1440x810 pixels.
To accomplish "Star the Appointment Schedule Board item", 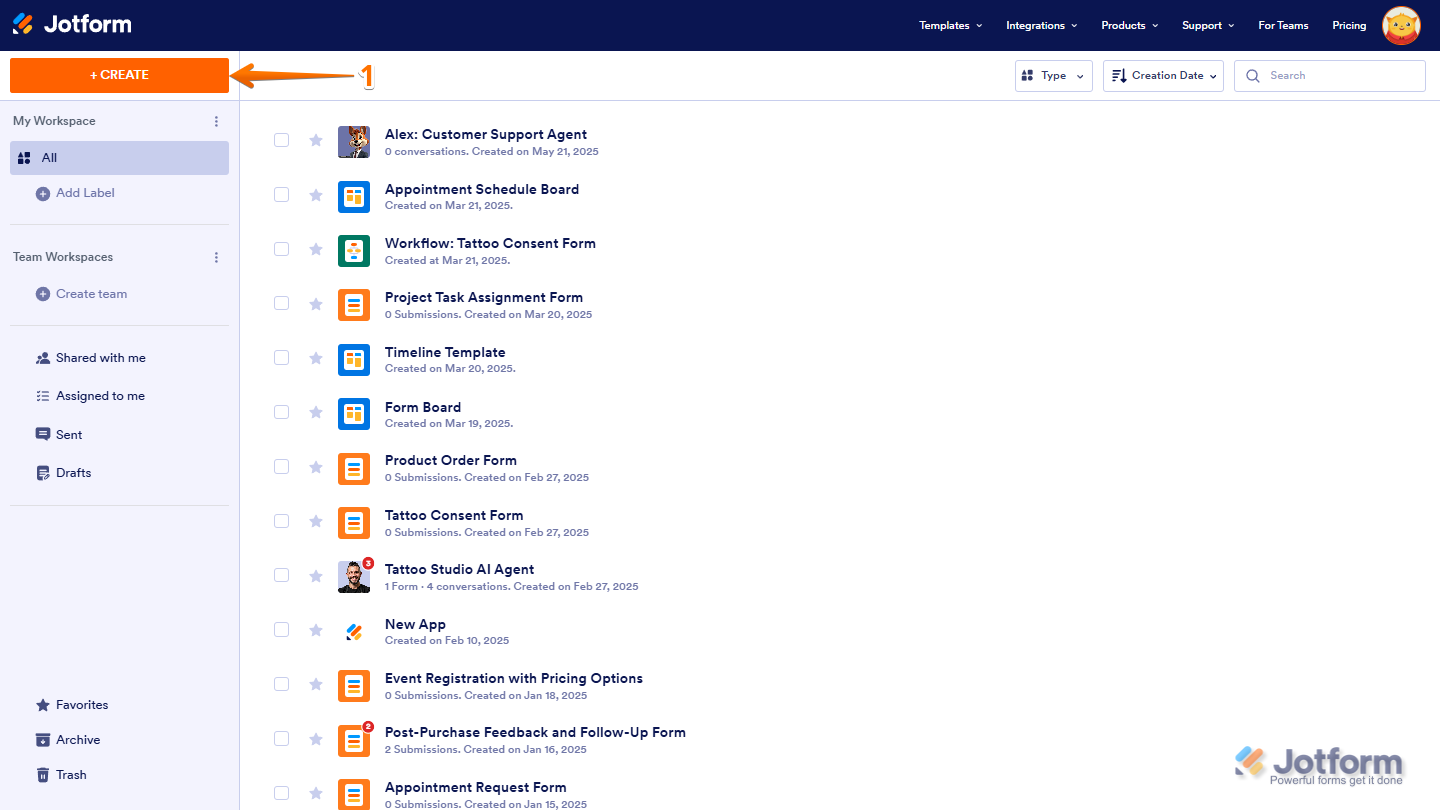I will click(x=316, y=195).
